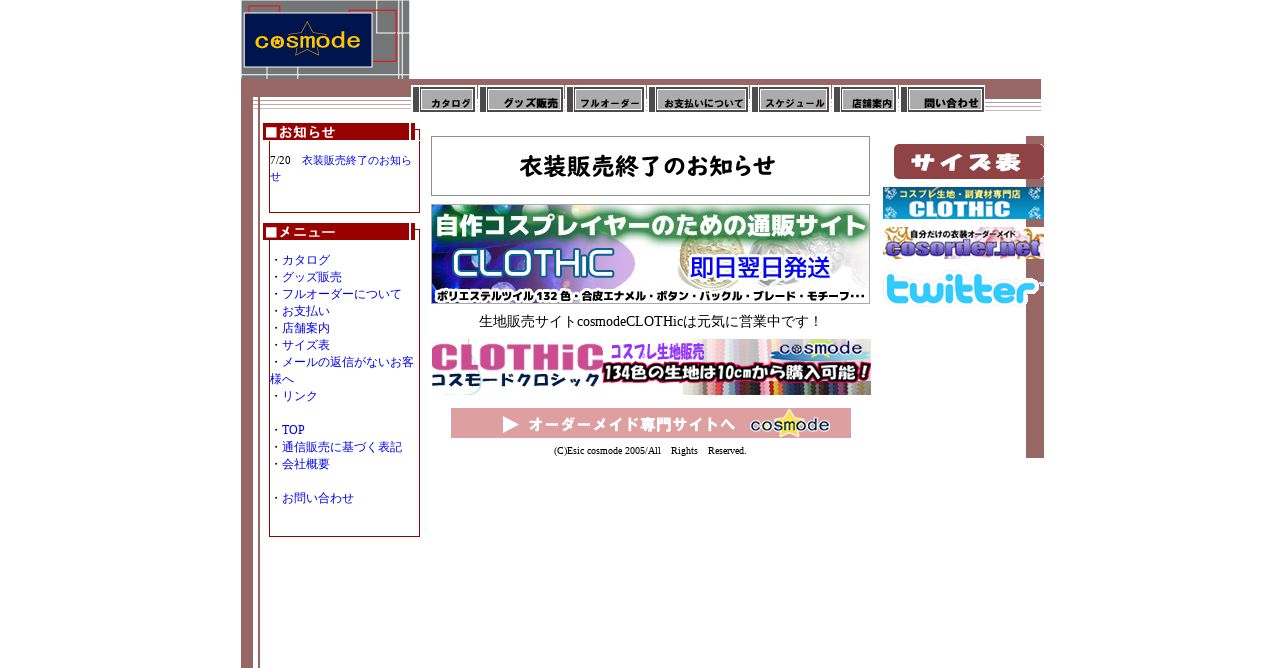Screen dimensions: 1284x668
Task: Click the メニュー section header
Action: tap(340, 232)
